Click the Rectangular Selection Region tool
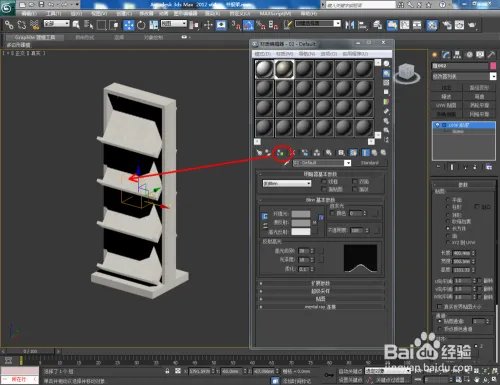 click(x=101, y=25)
